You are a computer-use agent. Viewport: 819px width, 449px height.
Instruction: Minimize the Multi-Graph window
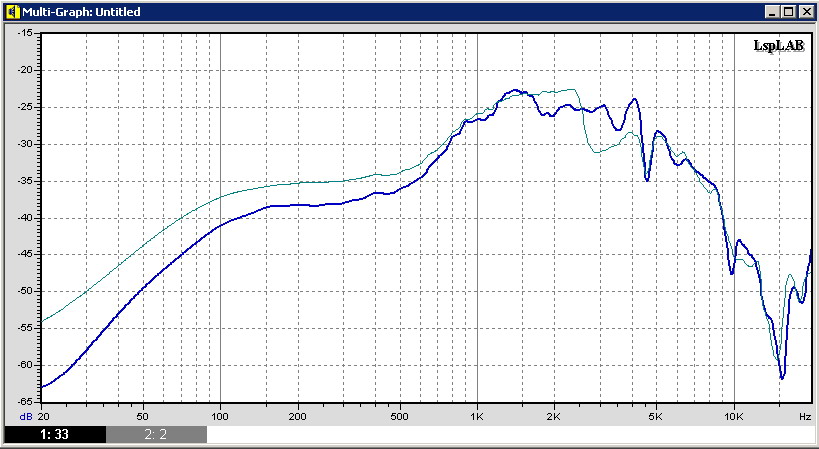pyautogui.click(x=773, y=11)
